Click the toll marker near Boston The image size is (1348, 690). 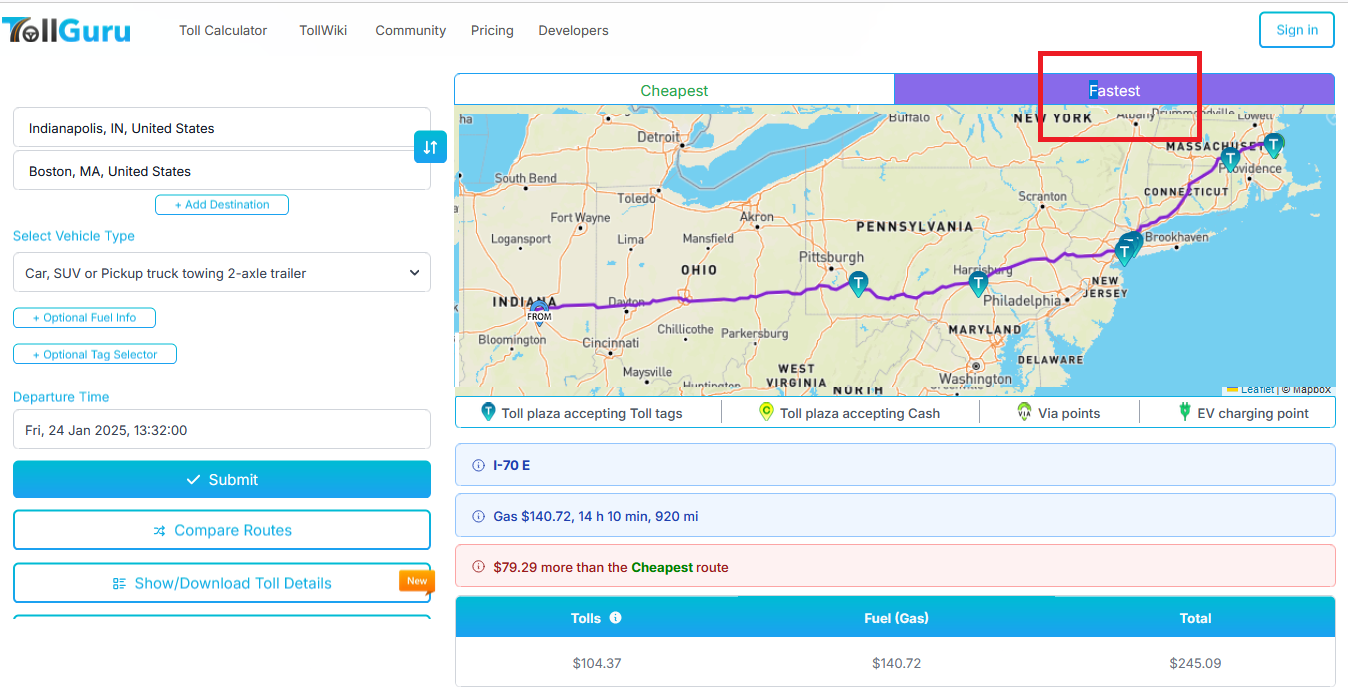pyautogui.click(x=1273, y=145)
